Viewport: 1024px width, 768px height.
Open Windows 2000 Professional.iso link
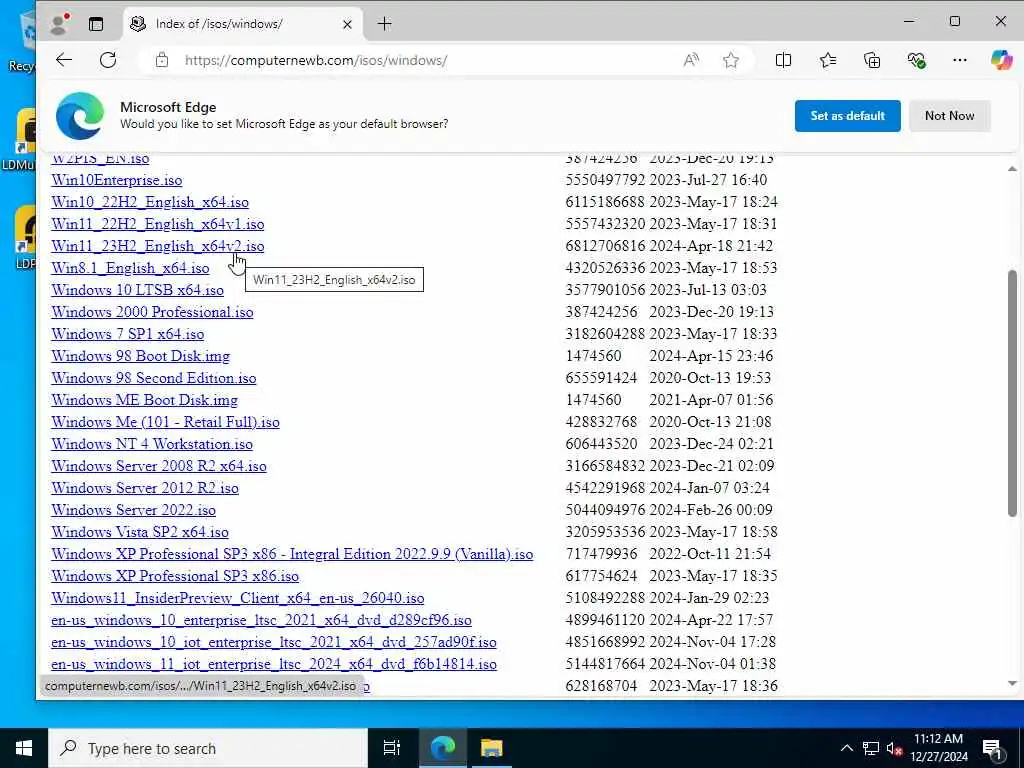(152, 312)
